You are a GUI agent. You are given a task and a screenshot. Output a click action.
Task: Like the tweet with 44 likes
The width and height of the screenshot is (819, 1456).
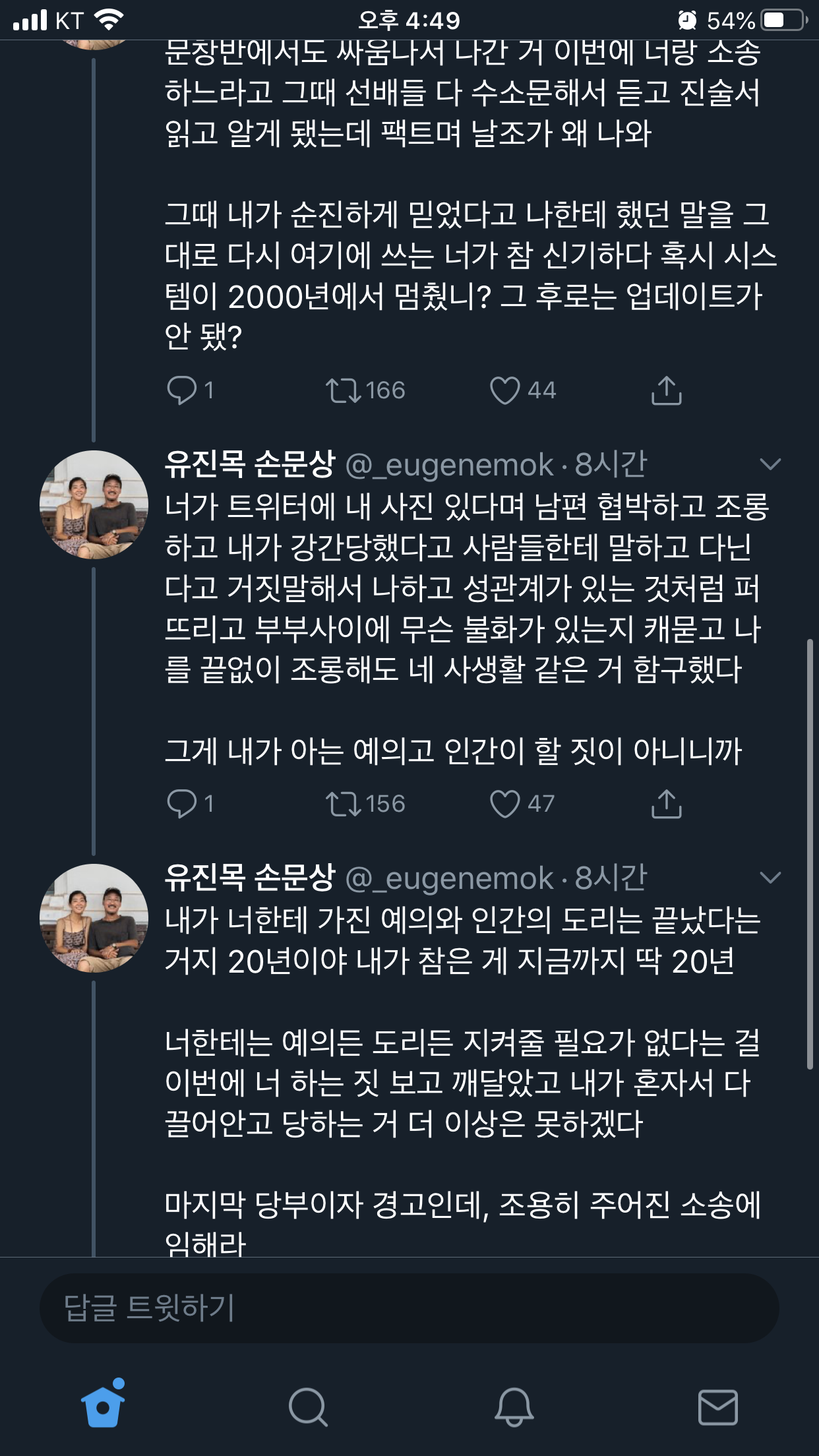pos(505,390)
